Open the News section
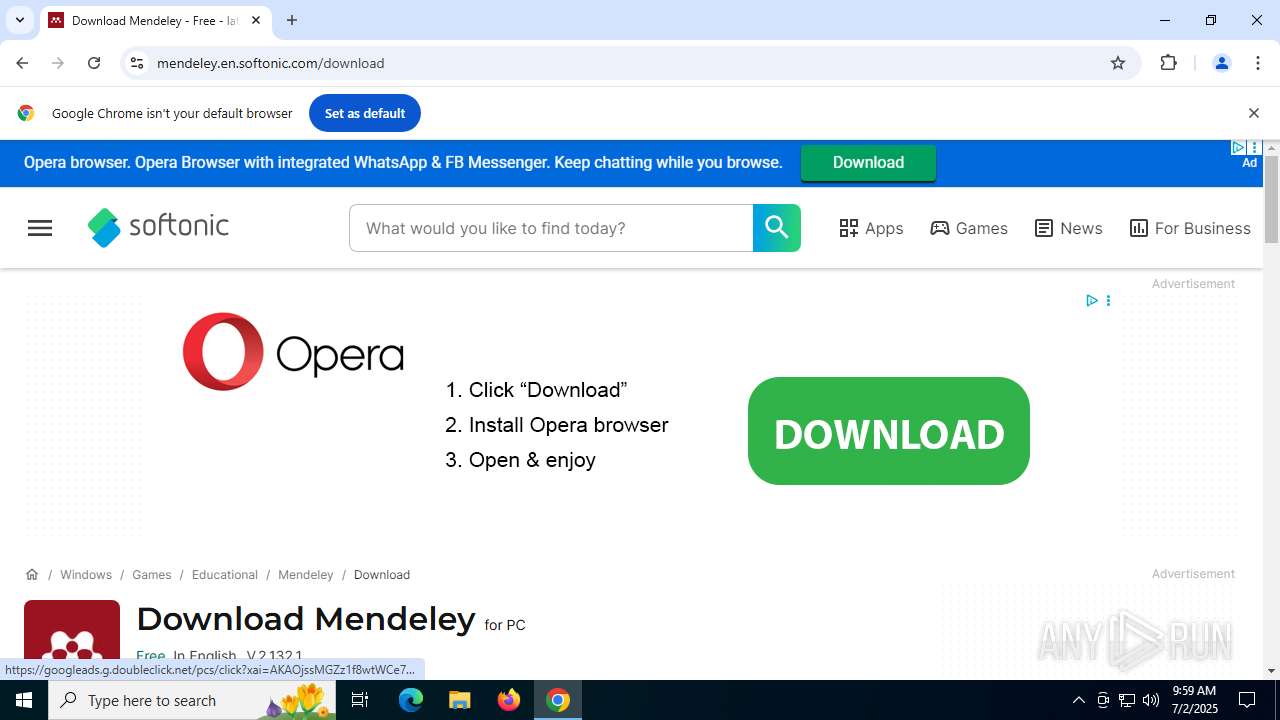This screenshot has width=1280, height=720. (1069, 228)
